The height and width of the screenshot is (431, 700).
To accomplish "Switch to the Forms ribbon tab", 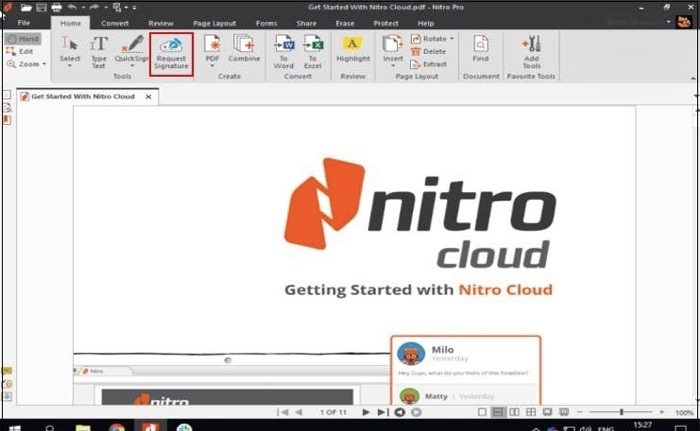I will [267, 23].
